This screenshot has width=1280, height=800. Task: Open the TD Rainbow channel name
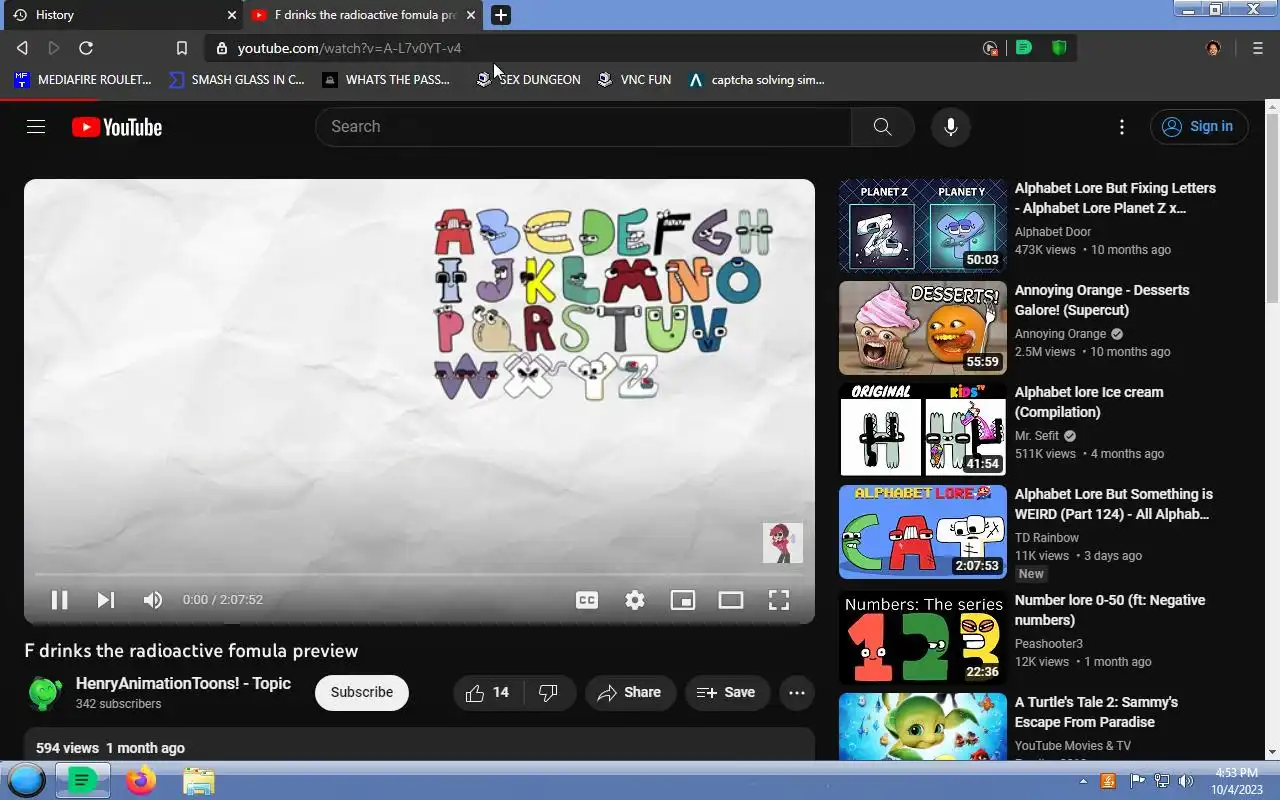(1047, 538)
